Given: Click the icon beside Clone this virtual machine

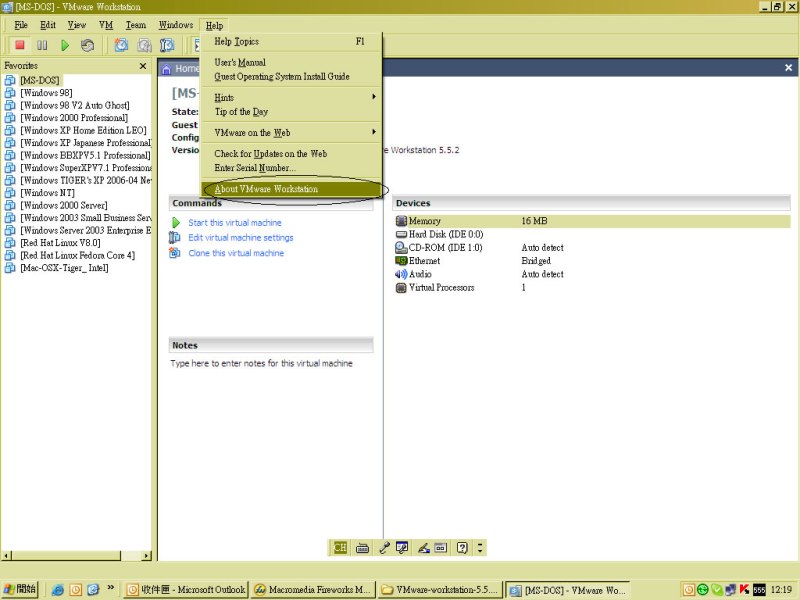Looking at the screenshot, I should pos(174,253).
